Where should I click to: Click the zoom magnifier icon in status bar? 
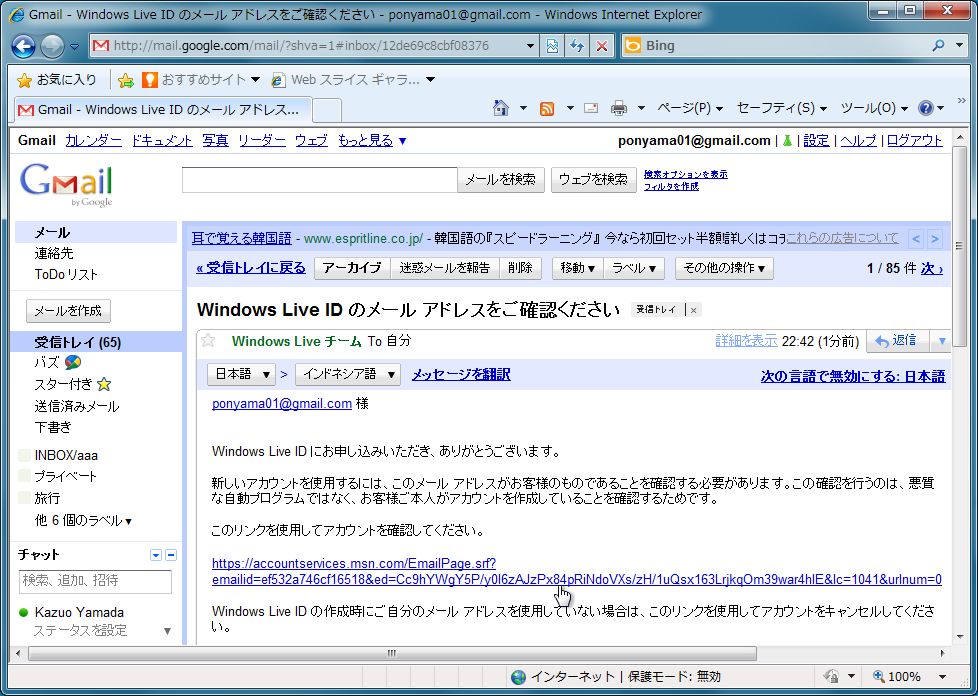[878, 677]
